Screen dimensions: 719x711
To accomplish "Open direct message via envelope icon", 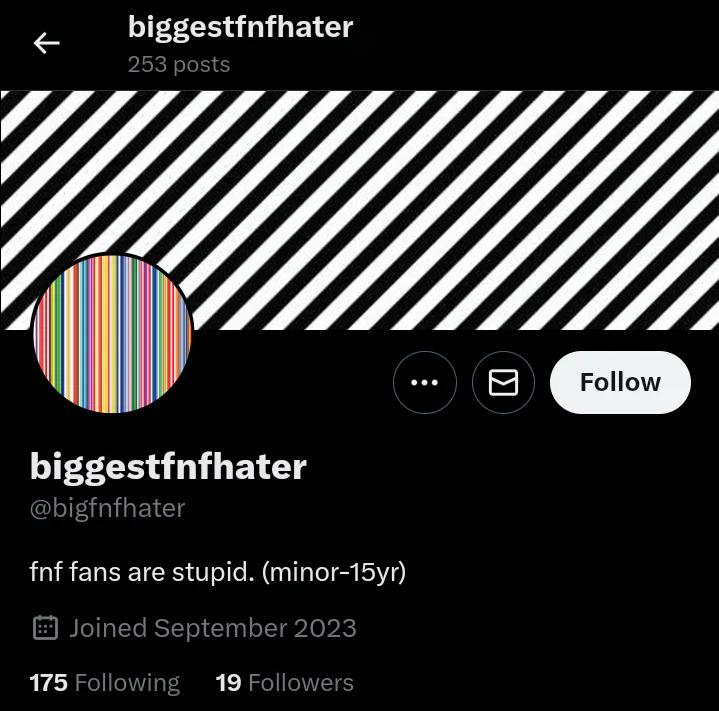I will point(503,382).
